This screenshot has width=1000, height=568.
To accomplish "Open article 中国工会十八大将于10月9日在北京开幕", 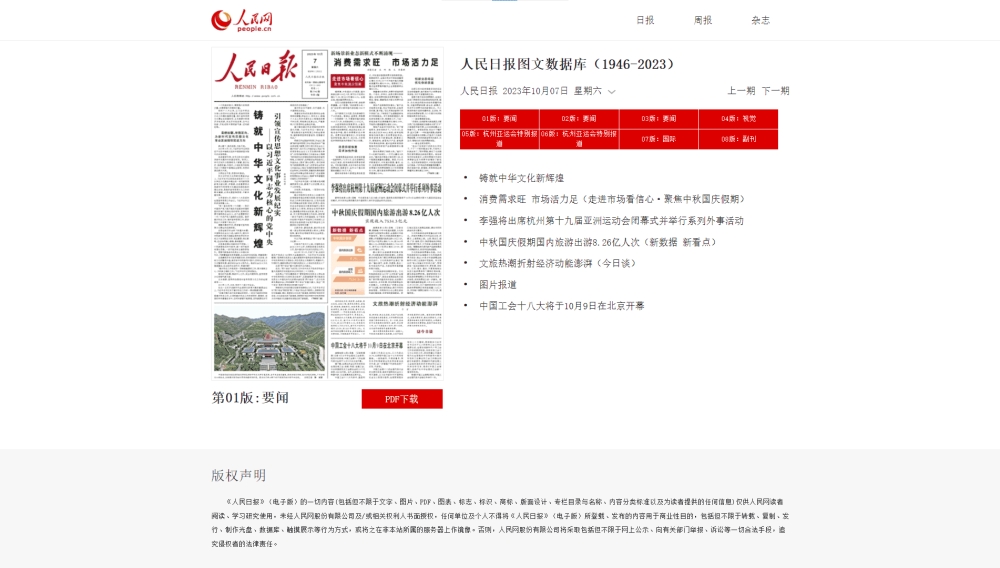I will tap(562, 305).
